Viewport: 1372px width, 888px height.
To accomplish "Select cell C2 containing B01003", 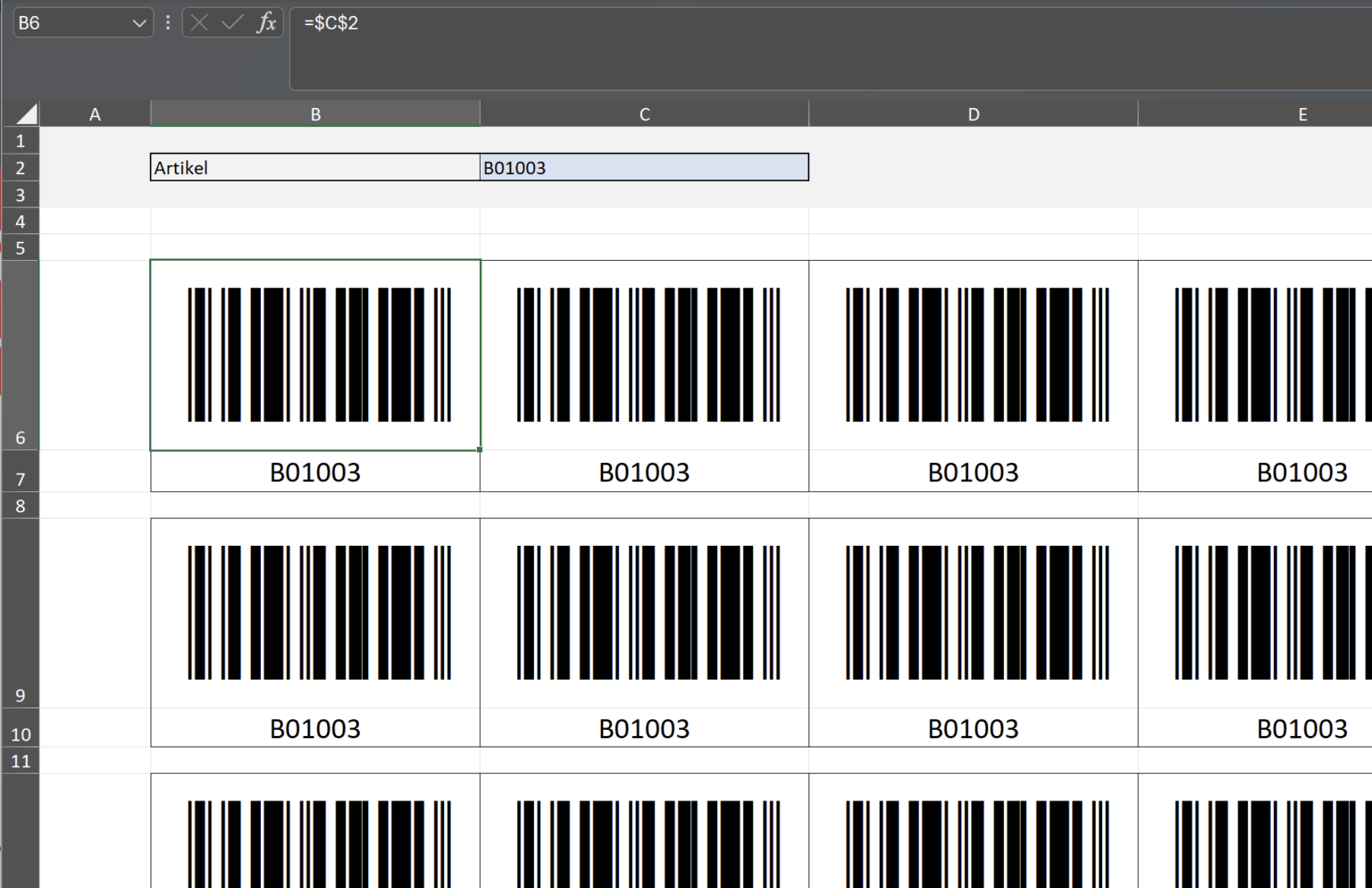I will 644,167.
